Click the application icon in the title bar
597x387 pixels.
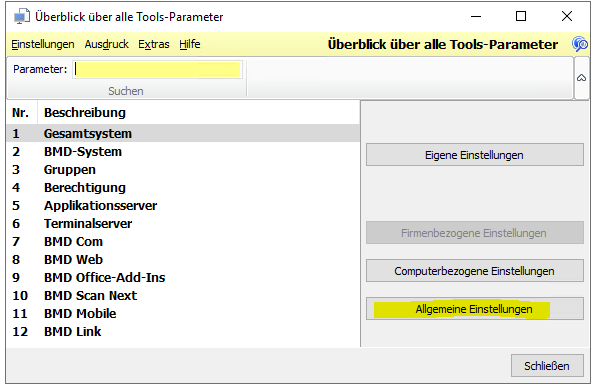22,17
